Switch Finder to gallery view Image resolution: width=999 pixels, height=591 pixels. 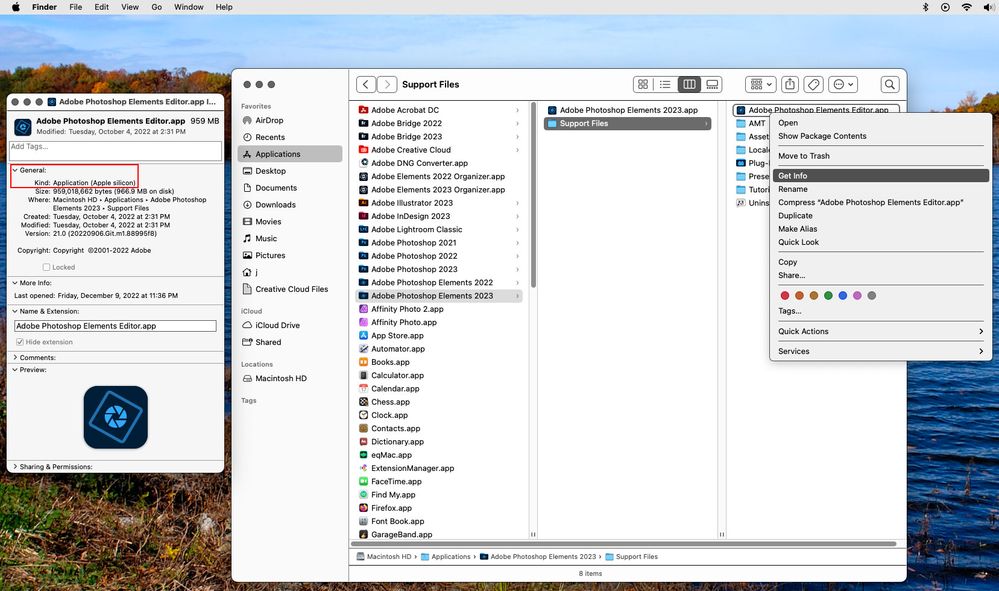pyautogui.click(x=712, y=84)
